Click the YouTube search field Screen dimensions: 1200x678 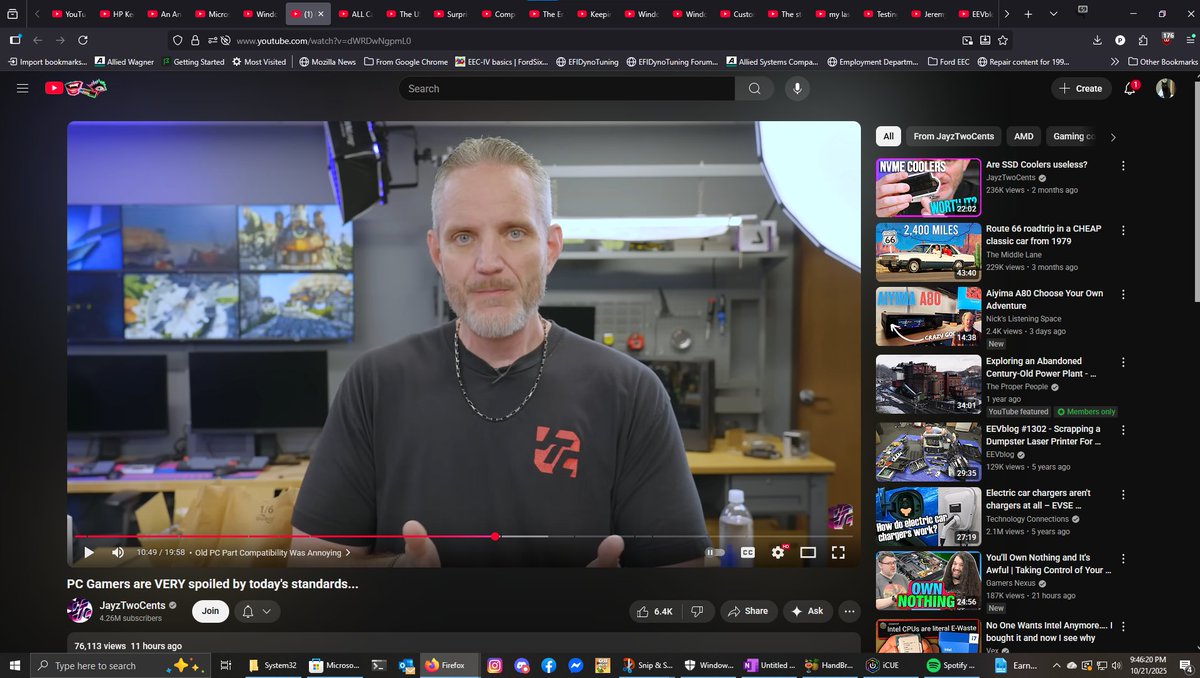[567, 88]
